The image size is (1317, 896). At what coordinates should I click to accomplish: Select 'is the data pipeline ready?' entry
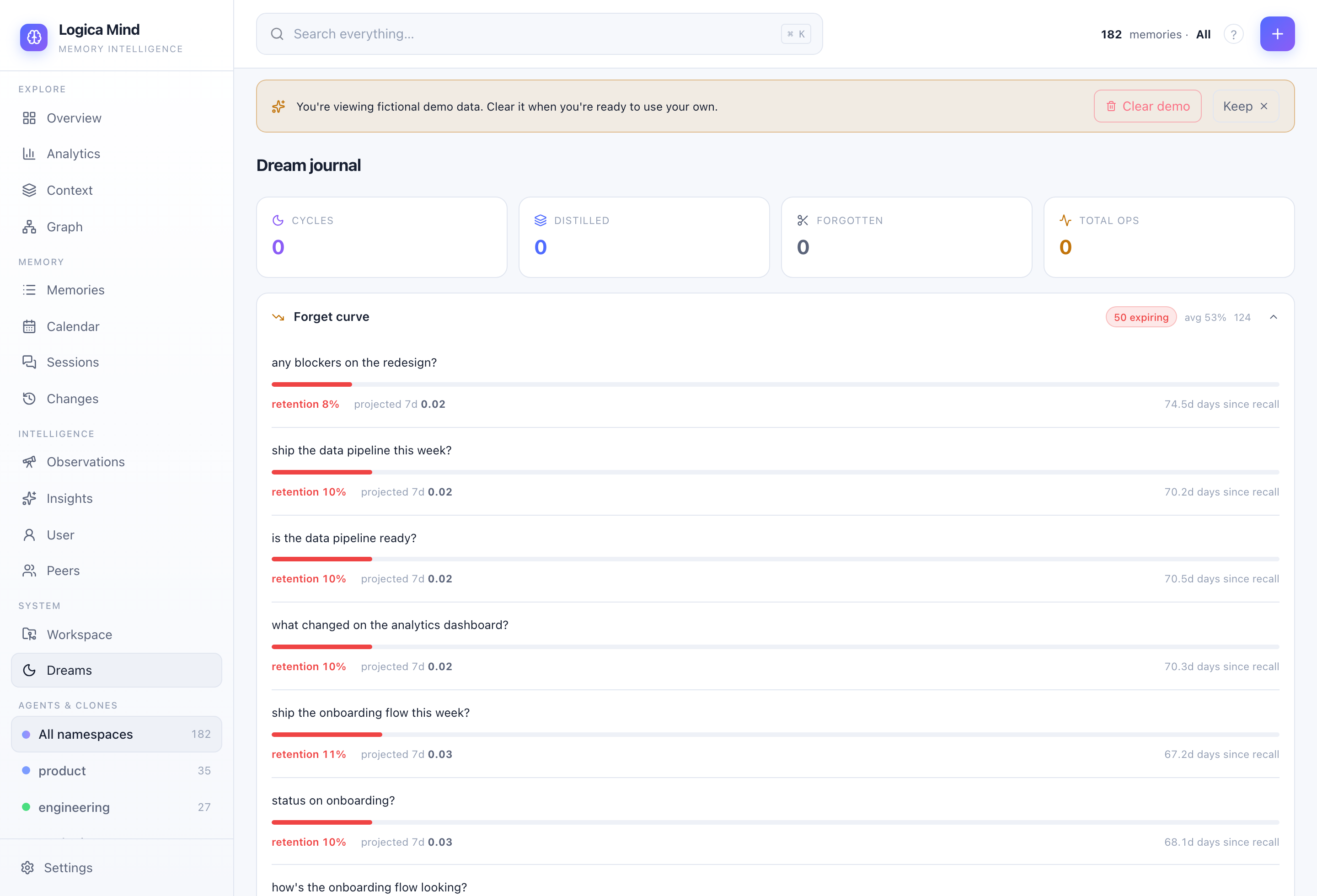click(x=344, y=538)
